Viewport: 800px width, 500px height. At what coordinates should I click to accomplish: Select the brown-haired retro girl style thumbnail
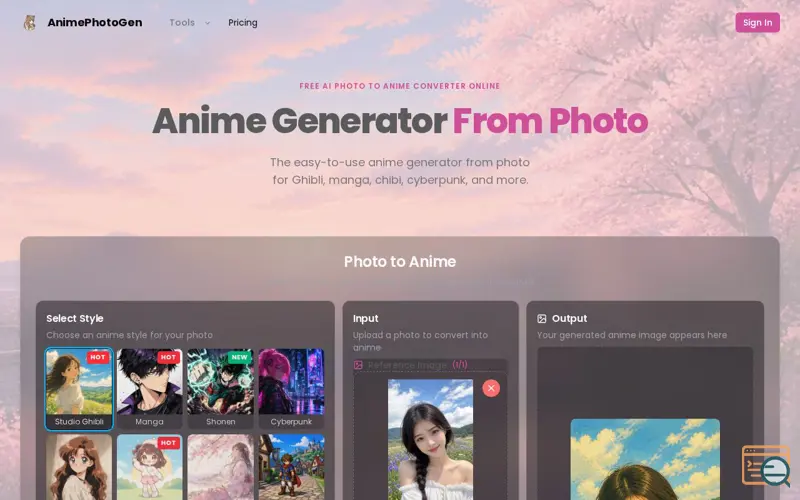(79, 467)
